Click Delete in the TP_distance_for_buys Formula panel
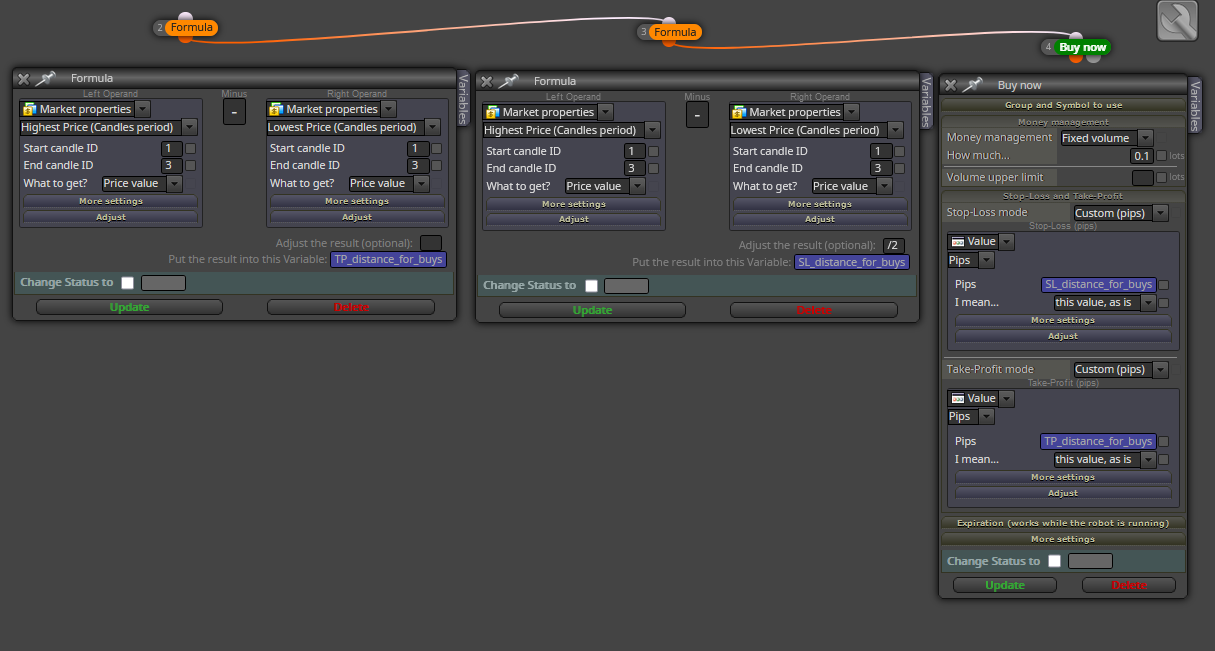The width and height of the screenshot is (1215, 651). pos(351,307)
